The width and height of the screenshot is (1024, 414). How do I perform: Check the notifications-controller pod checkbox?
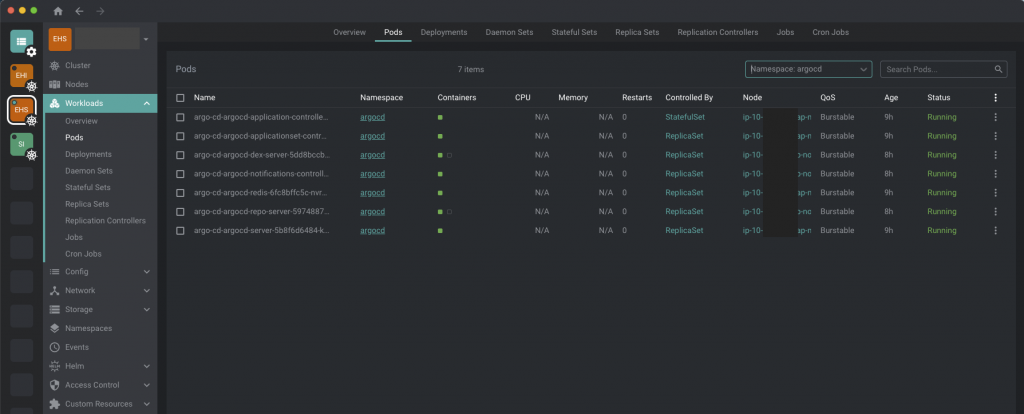point(180,174)
